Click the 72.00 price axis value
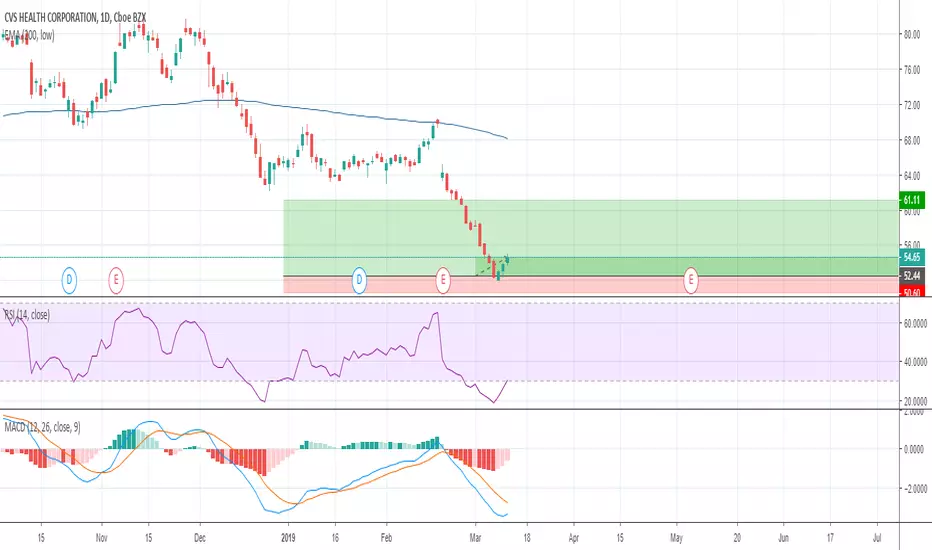Viewport: 932px width, 550px height. pos(912,105)
